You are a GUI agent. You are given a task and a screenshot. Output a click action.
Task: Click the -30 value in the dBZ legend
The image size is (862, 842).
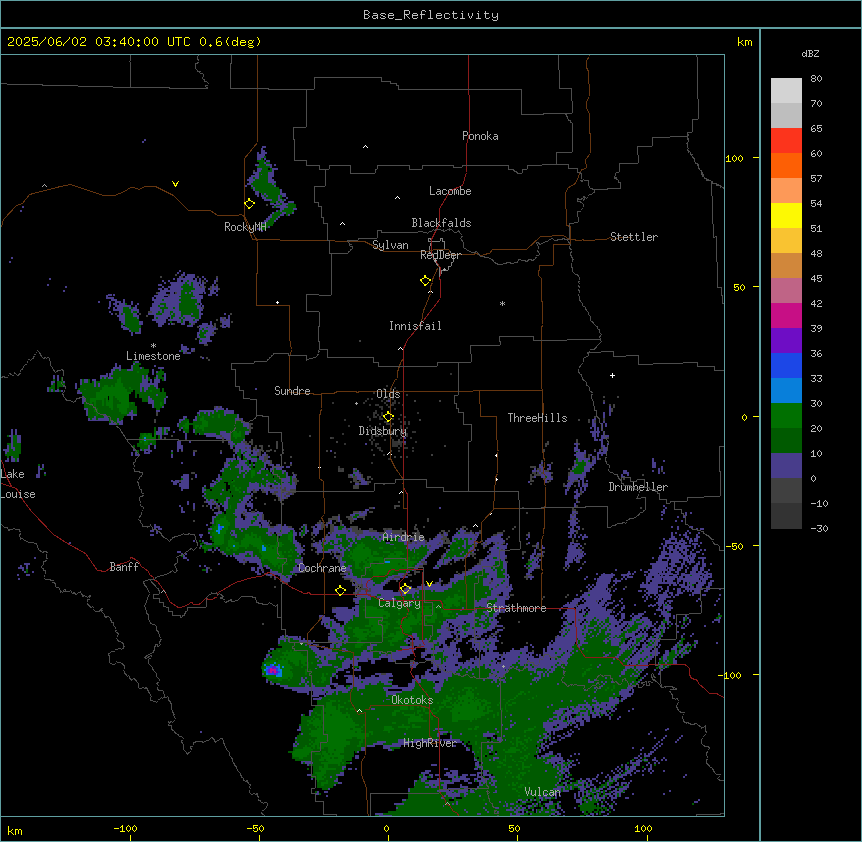point(819,528)
